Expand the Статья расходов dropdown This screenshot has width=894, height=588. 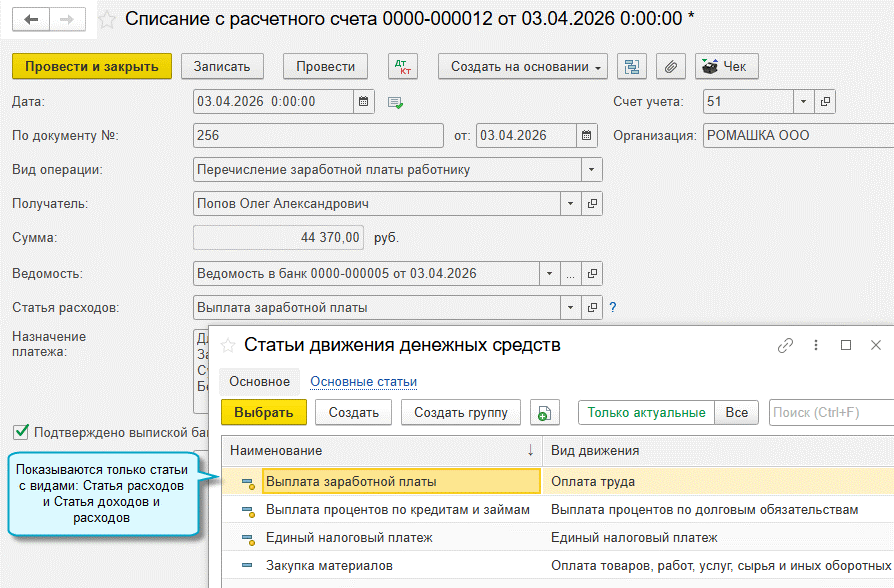coord(571,307)
